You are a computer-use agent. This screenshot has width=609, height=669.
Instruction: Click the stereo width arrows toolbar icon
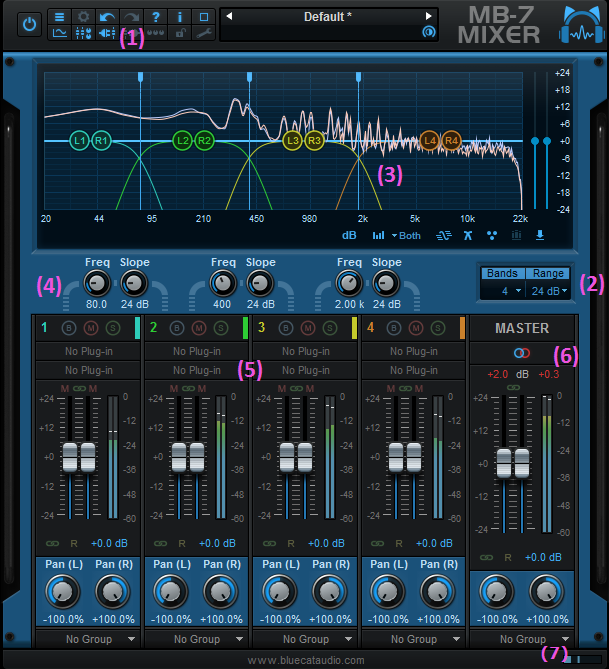pyautogui.click(x=107, y=33)
